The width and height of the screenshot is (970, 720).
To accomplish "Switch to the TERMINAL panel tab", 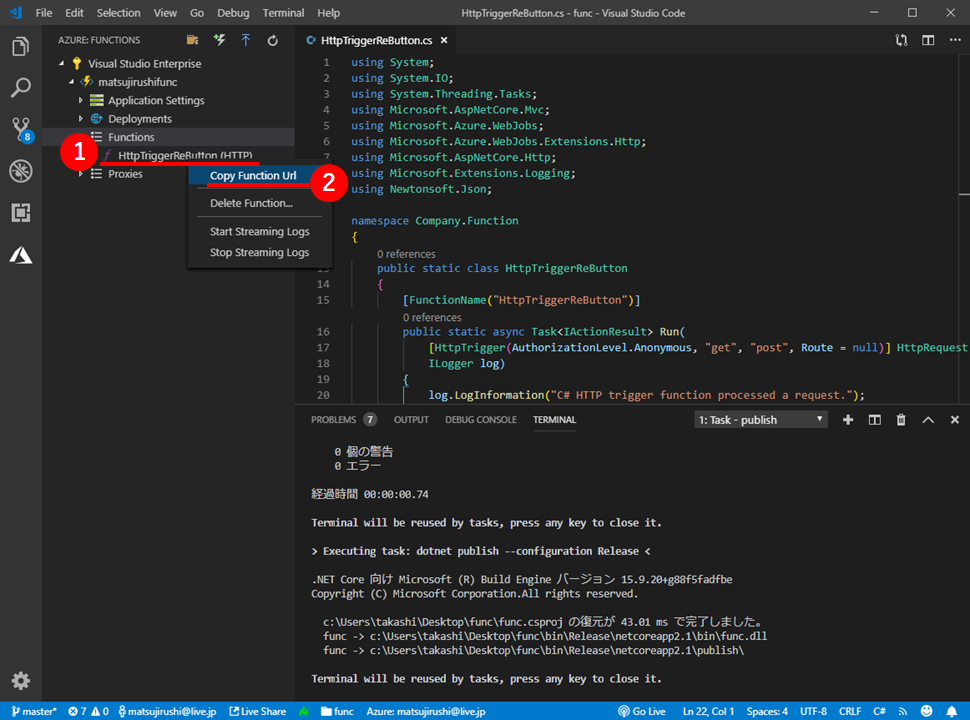I will [554, 420].
